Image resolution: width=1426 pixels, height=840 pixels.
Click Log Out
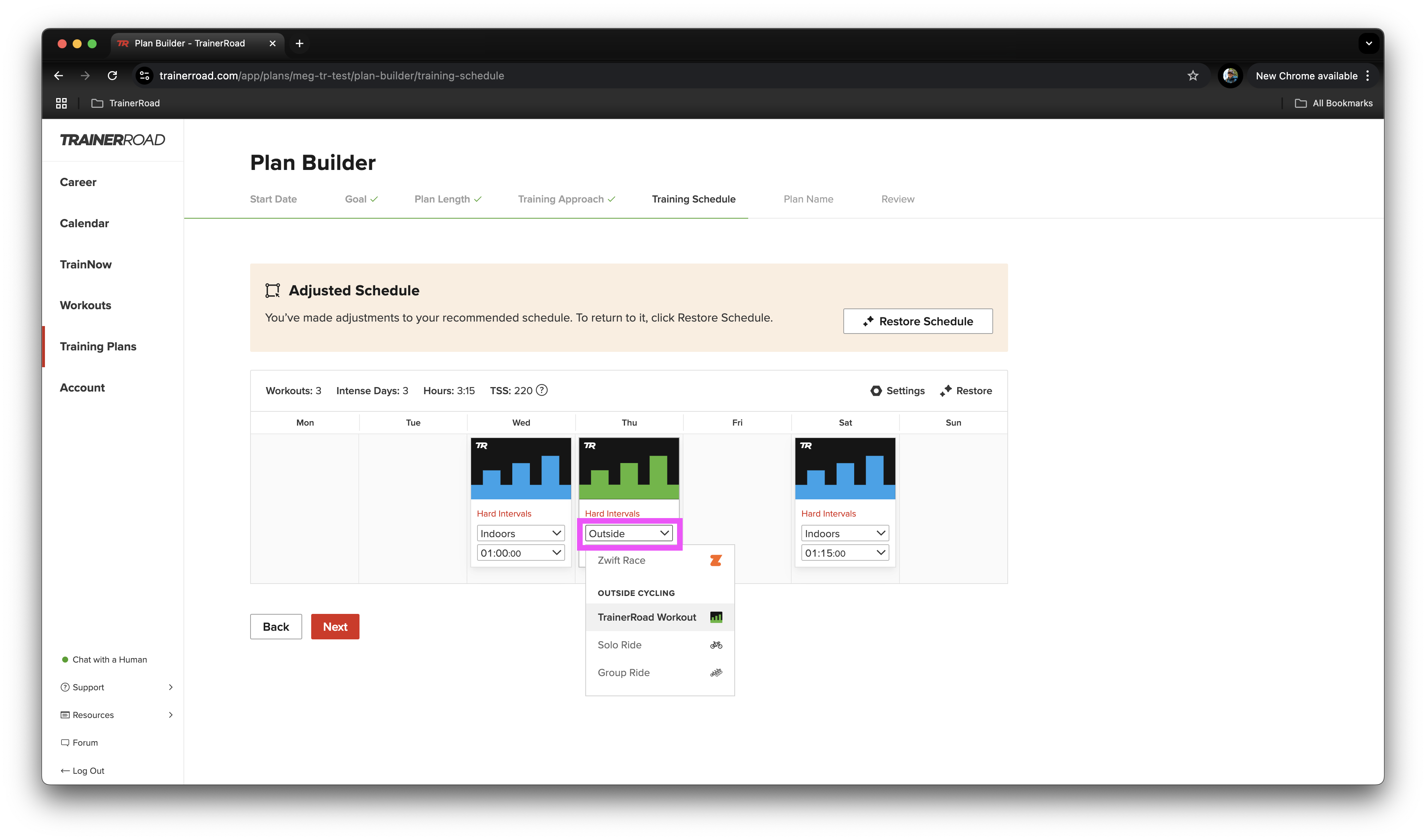point(83,771)
